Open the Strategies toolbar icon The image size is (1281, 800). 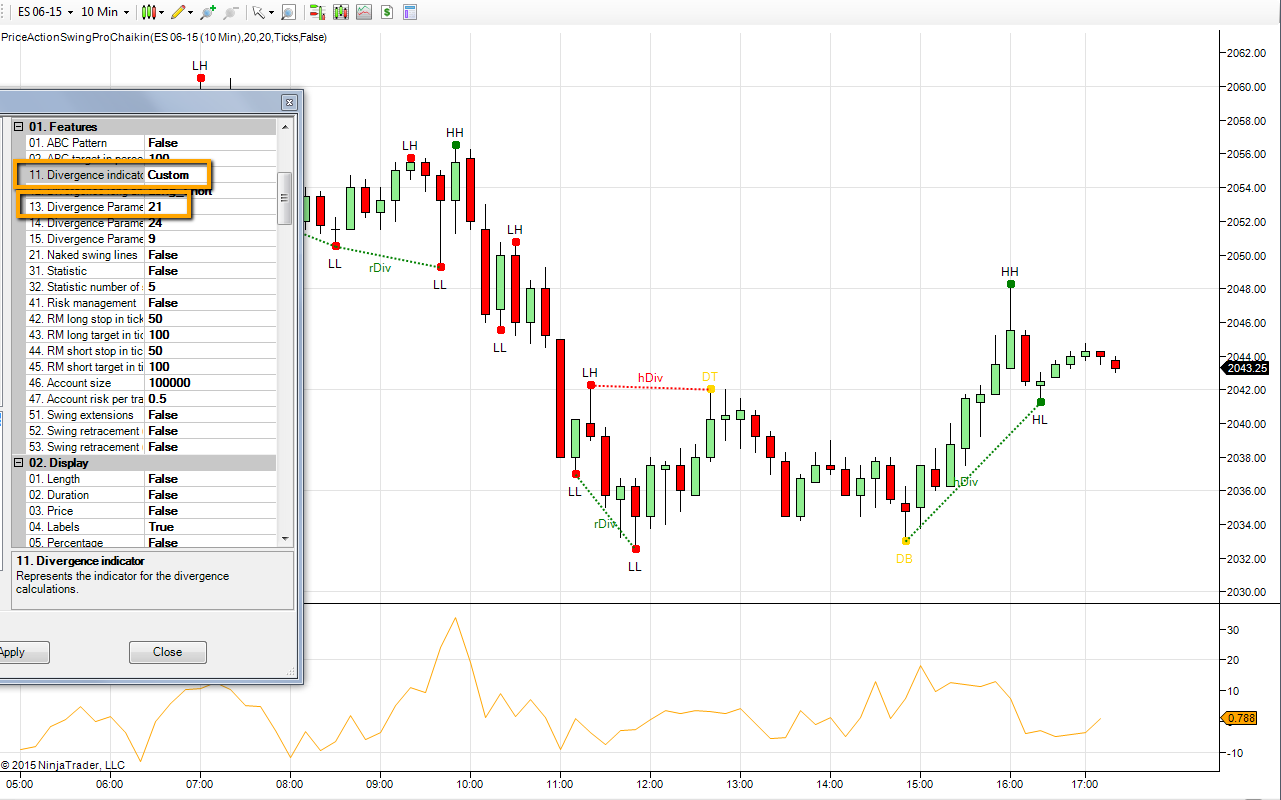tap(363, 12)
